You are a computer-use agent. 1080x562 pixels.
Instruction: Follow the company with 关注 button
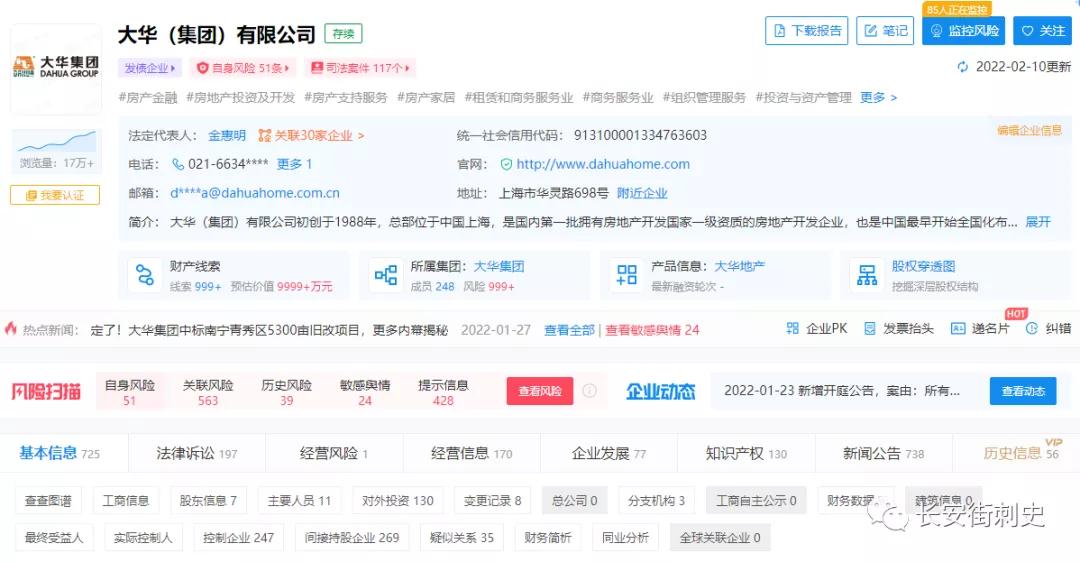[x=1043, y=30]
